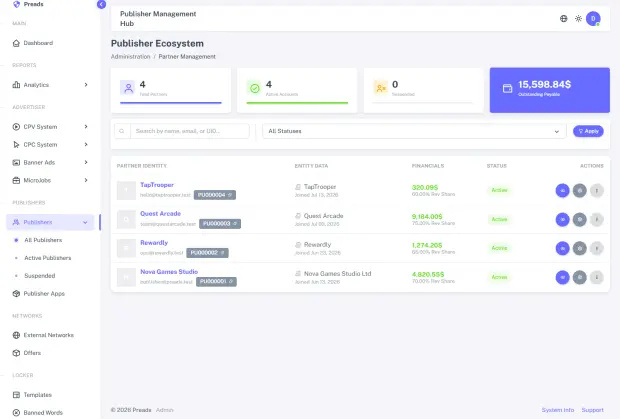
Task: Click the blue view button for Rewardly
Action: pyautogui.click(x=562, y=248)
